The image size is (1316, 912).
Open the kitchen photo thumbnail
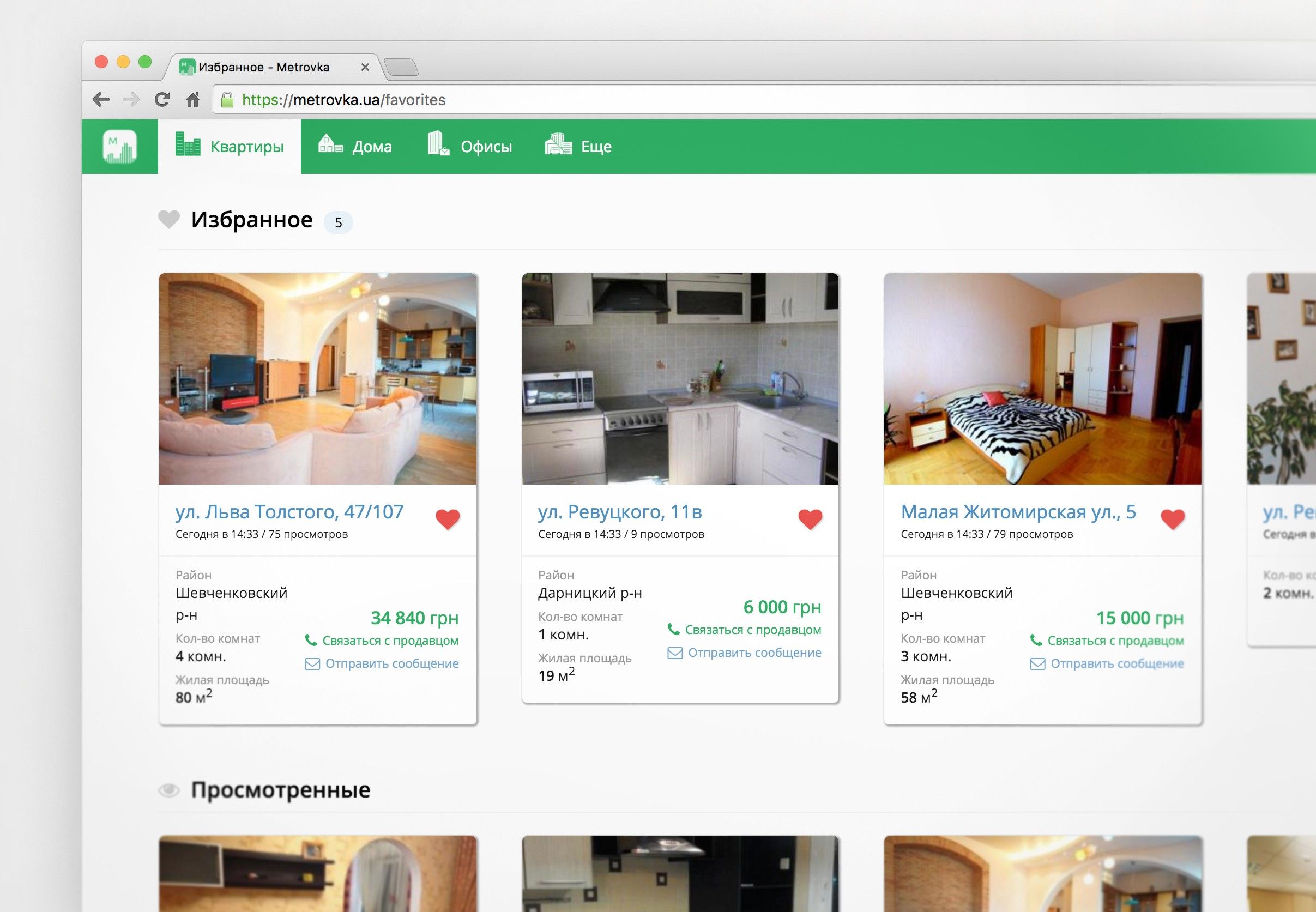click(x=680, y=378)
